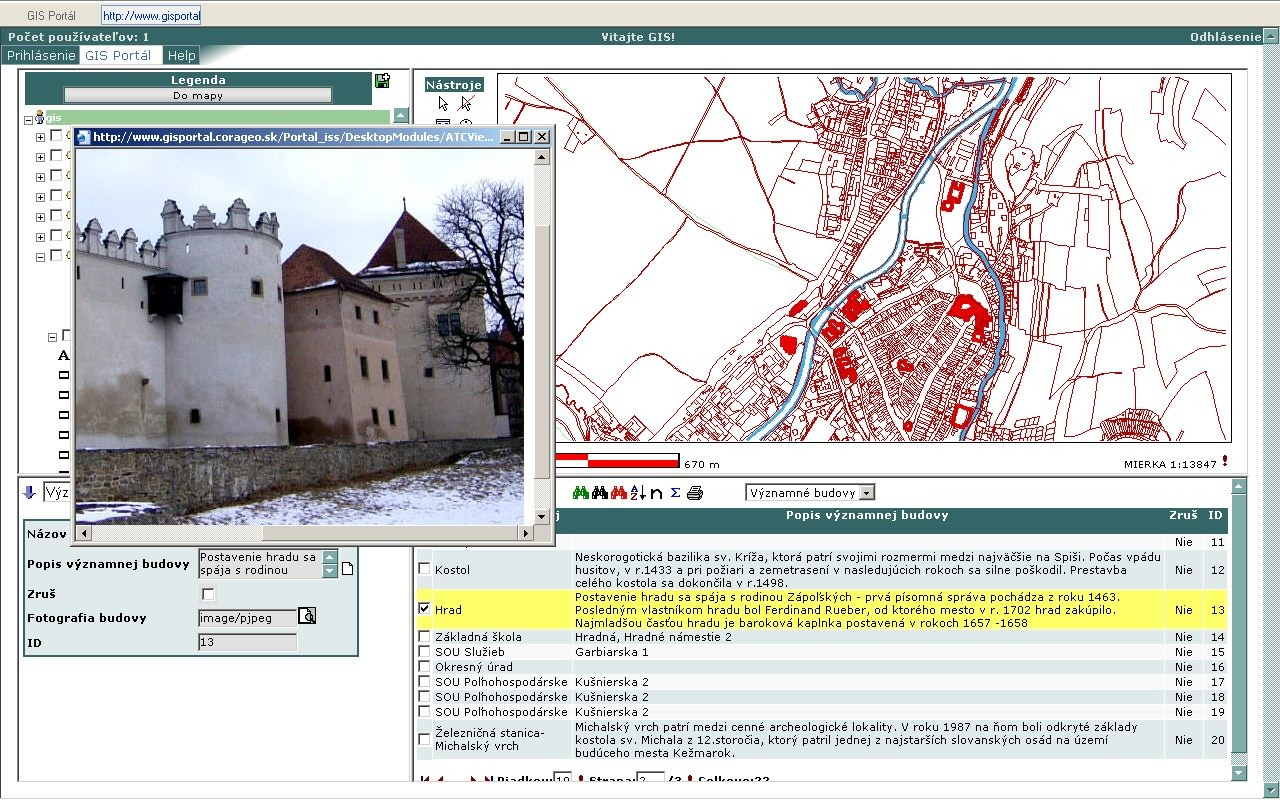Tick the checkbox in the Kostol row
The width and height of the screenshot is (1280, 800).
click(425, 569)
